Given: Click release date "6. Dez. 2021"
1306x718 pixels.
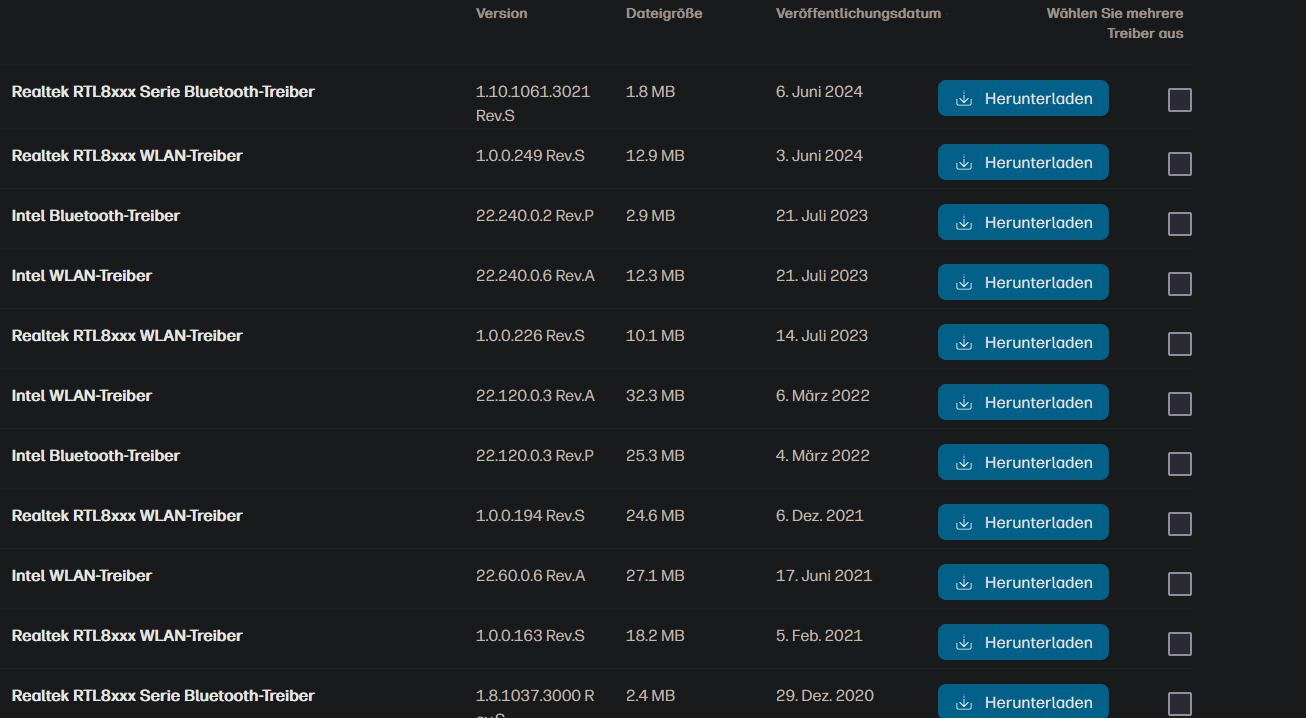Looking at the screenshot, I should [820, 516].
